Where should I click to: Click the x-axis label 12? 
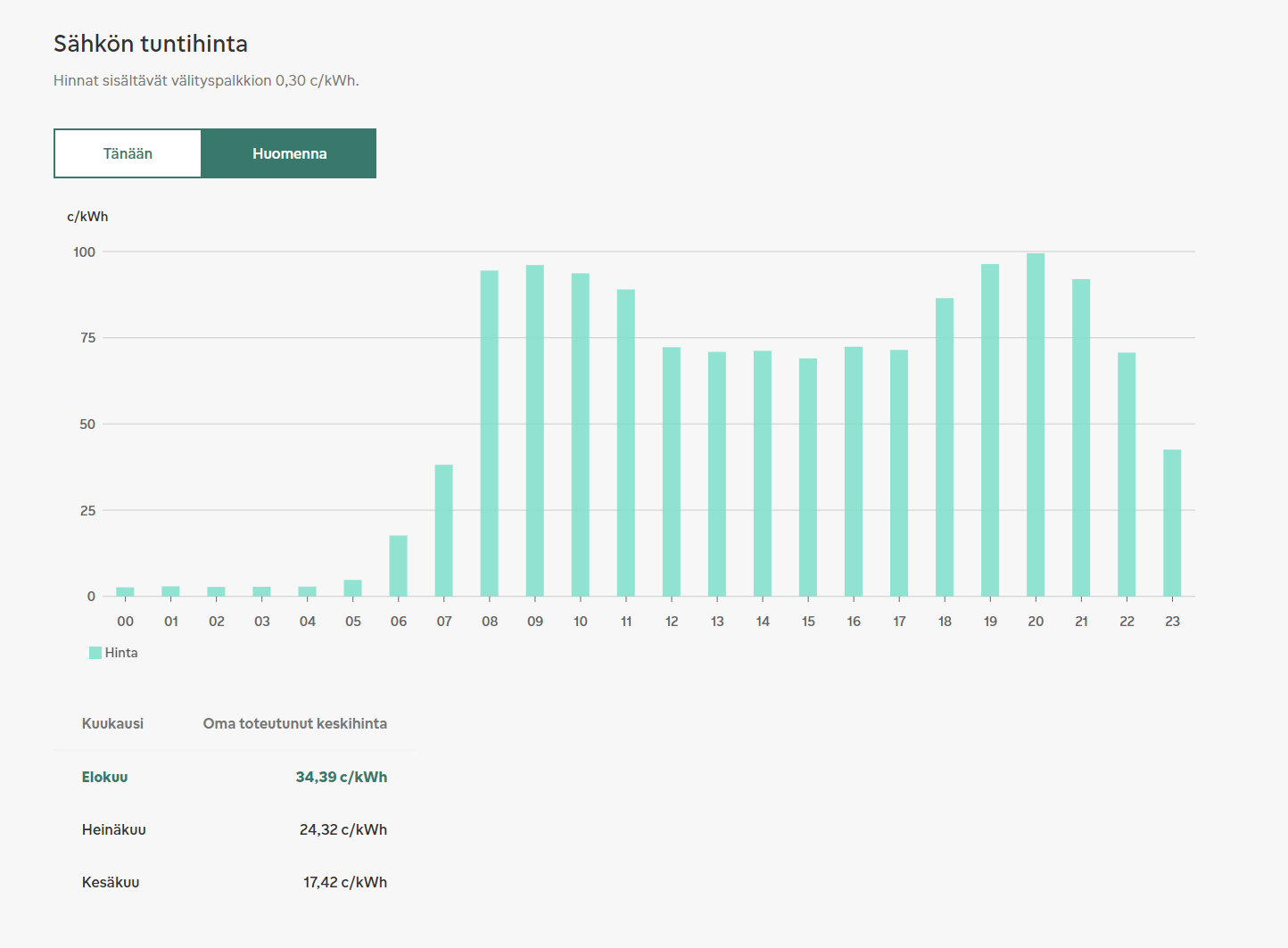tap(672, 622)
